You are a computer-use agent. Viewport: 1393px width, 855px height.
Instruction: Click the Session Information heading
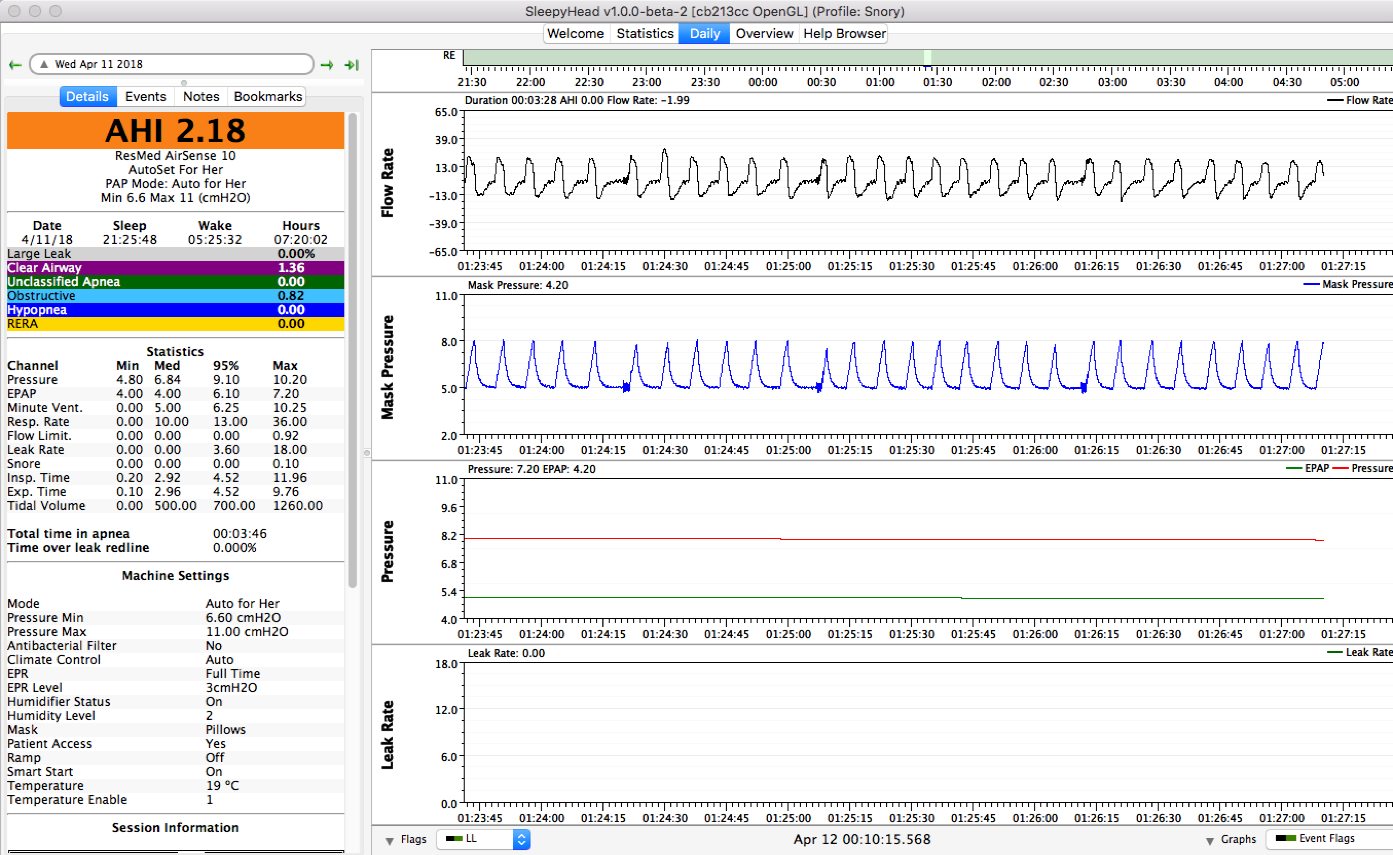175,828
